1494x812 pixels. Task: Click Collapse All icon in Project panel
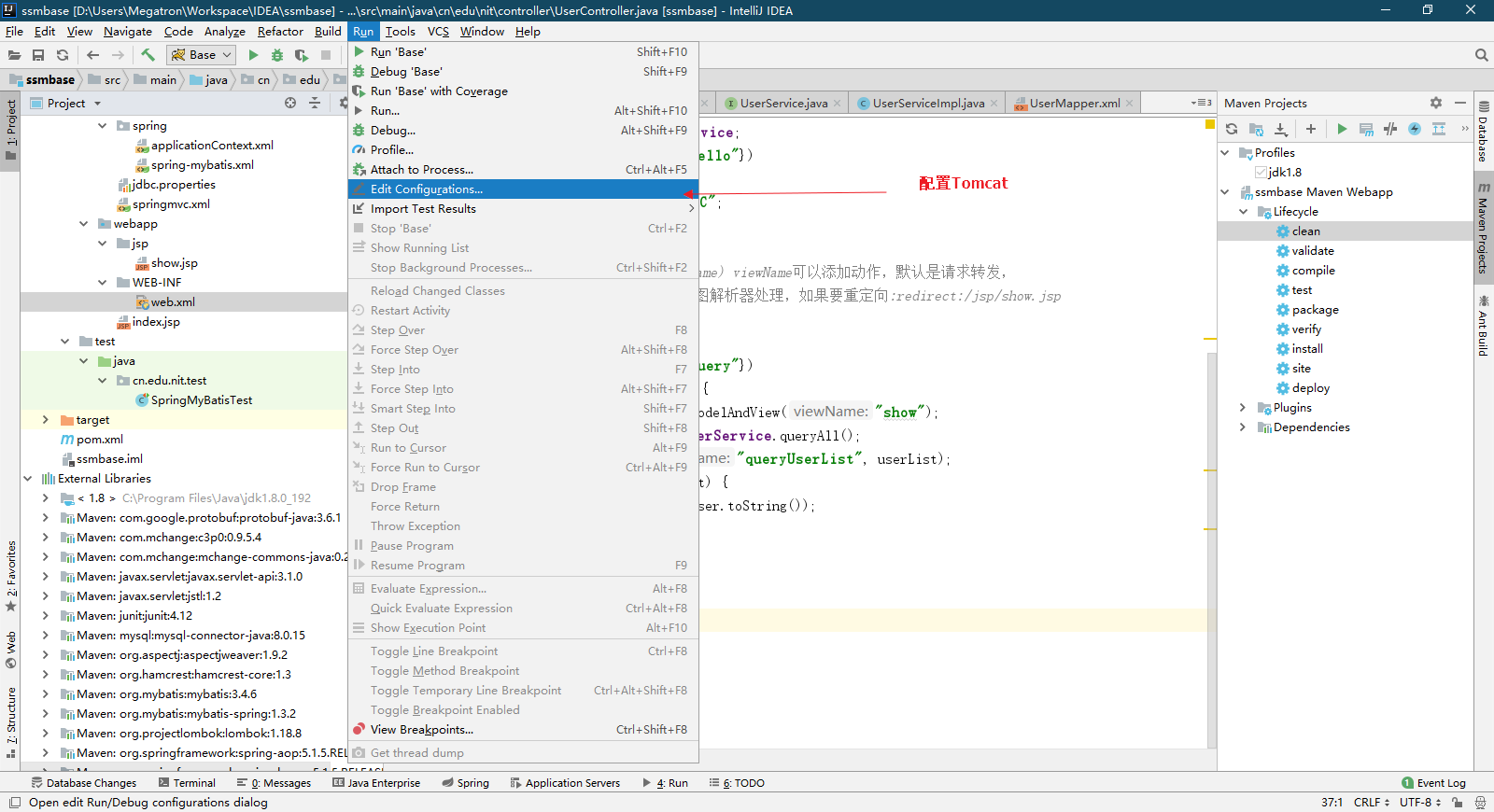[315, 103]
